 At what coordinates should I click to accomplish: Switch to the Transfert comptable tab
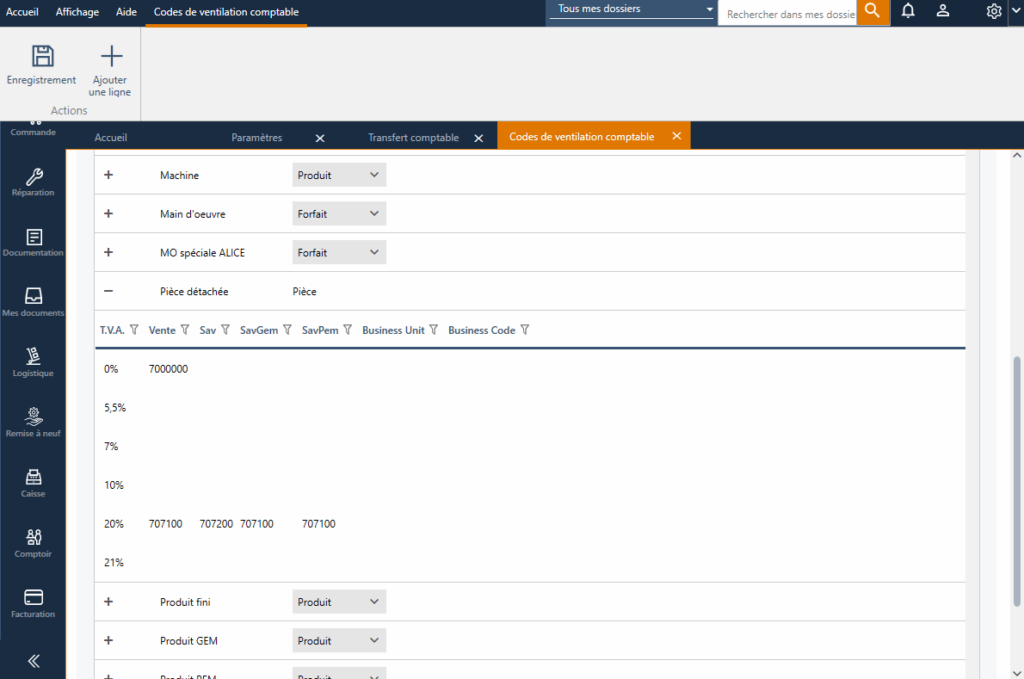click(413, 137)
